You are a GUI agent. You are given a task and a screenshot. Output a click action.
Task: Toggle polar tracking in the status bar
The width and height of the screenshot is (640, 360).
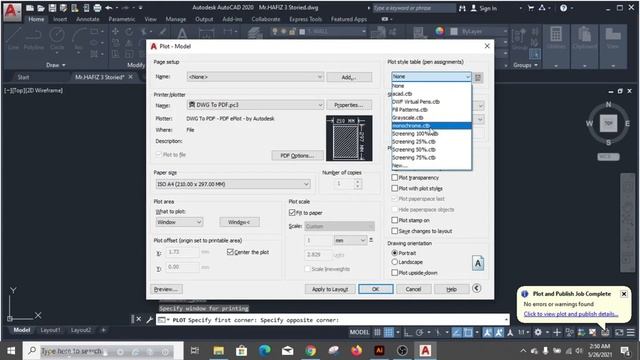click(419, 332)
